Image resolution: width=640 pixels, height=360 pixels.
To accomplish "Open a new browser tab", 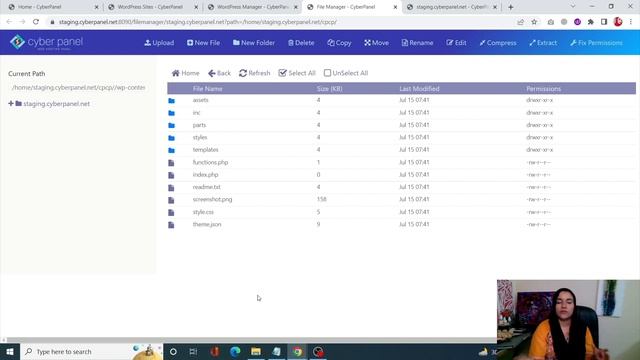I will [x=511, y=7].
